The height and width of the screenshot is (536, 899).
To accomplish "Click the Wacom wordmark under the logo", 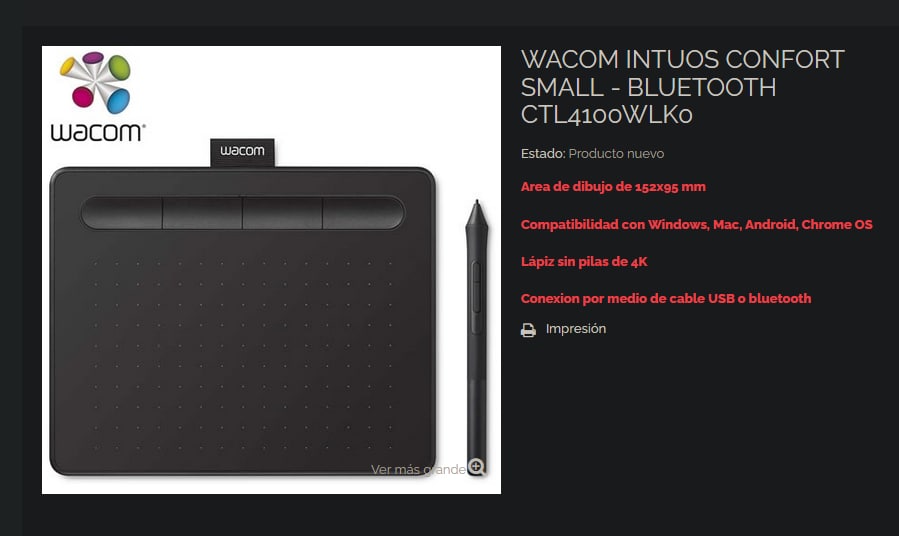I will click(x=98, y=132).
